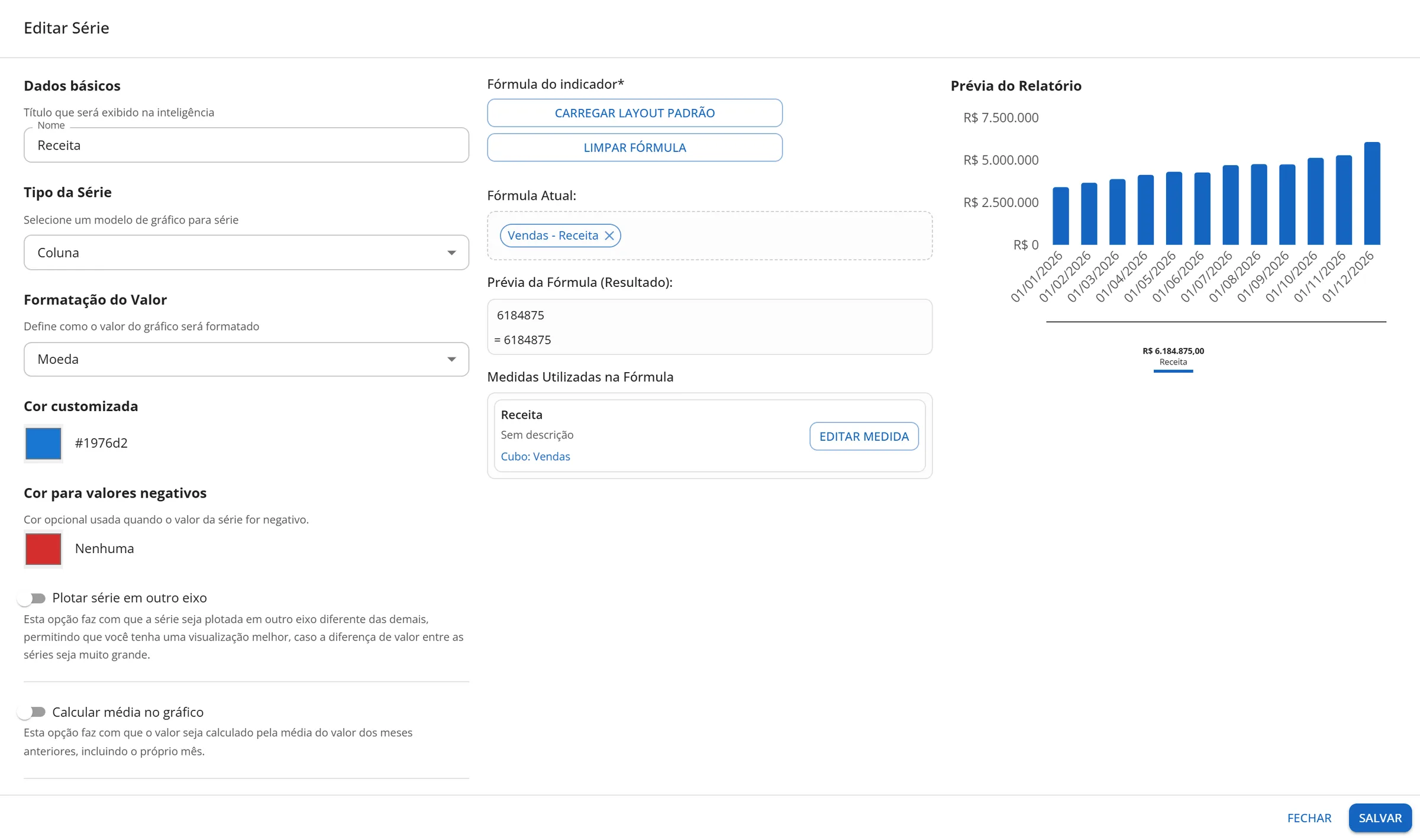Click the 01/06/2026 chart column

1202,209
